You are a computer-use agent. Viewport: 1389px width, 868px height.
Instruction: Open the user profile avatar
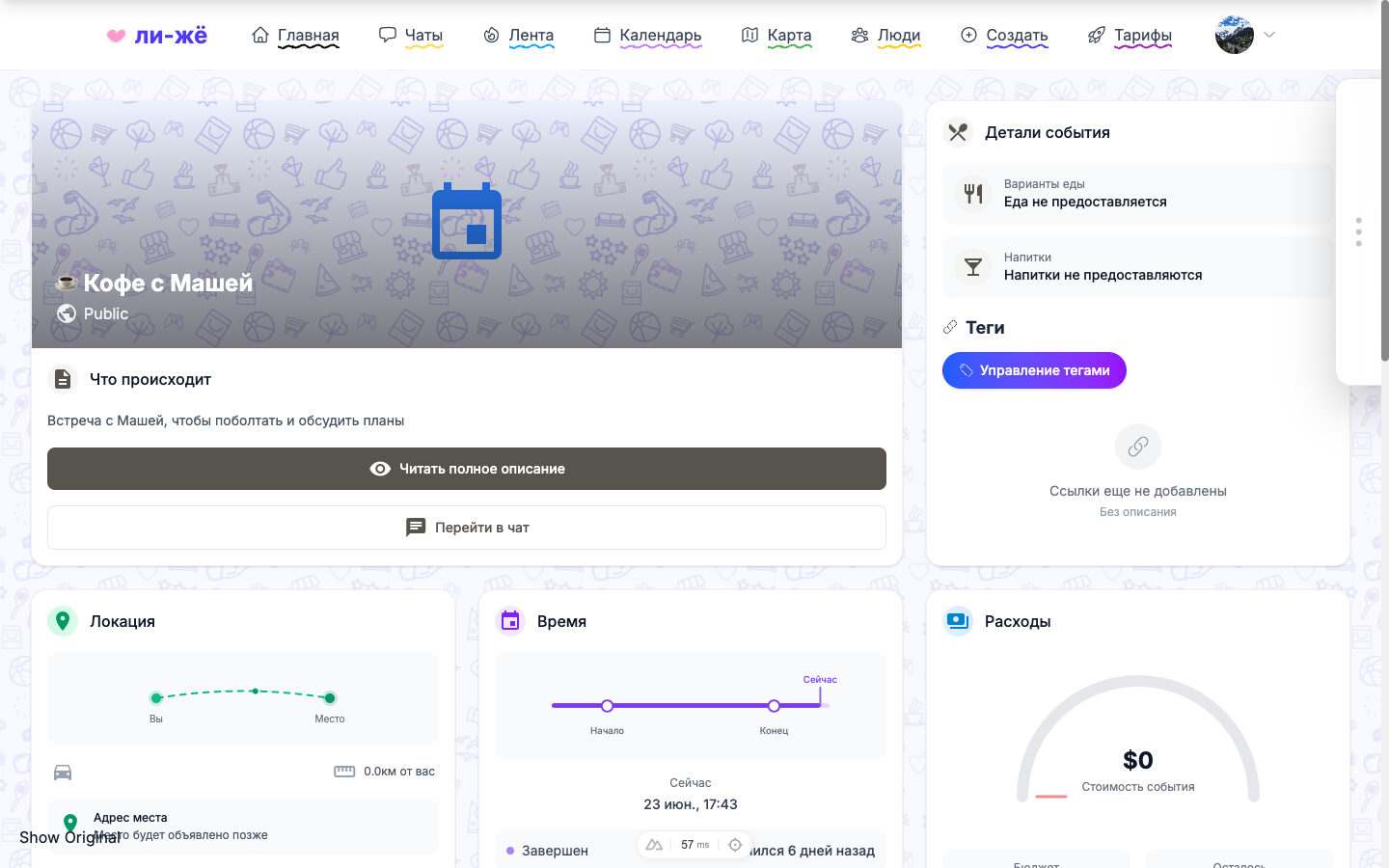(1235, 35)
